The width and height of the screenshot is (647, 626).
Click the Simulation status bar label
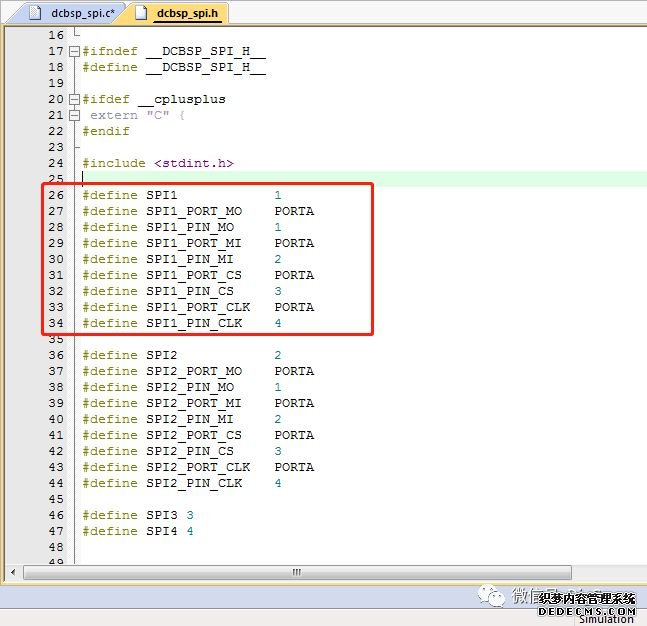click(x=606, y=619)
